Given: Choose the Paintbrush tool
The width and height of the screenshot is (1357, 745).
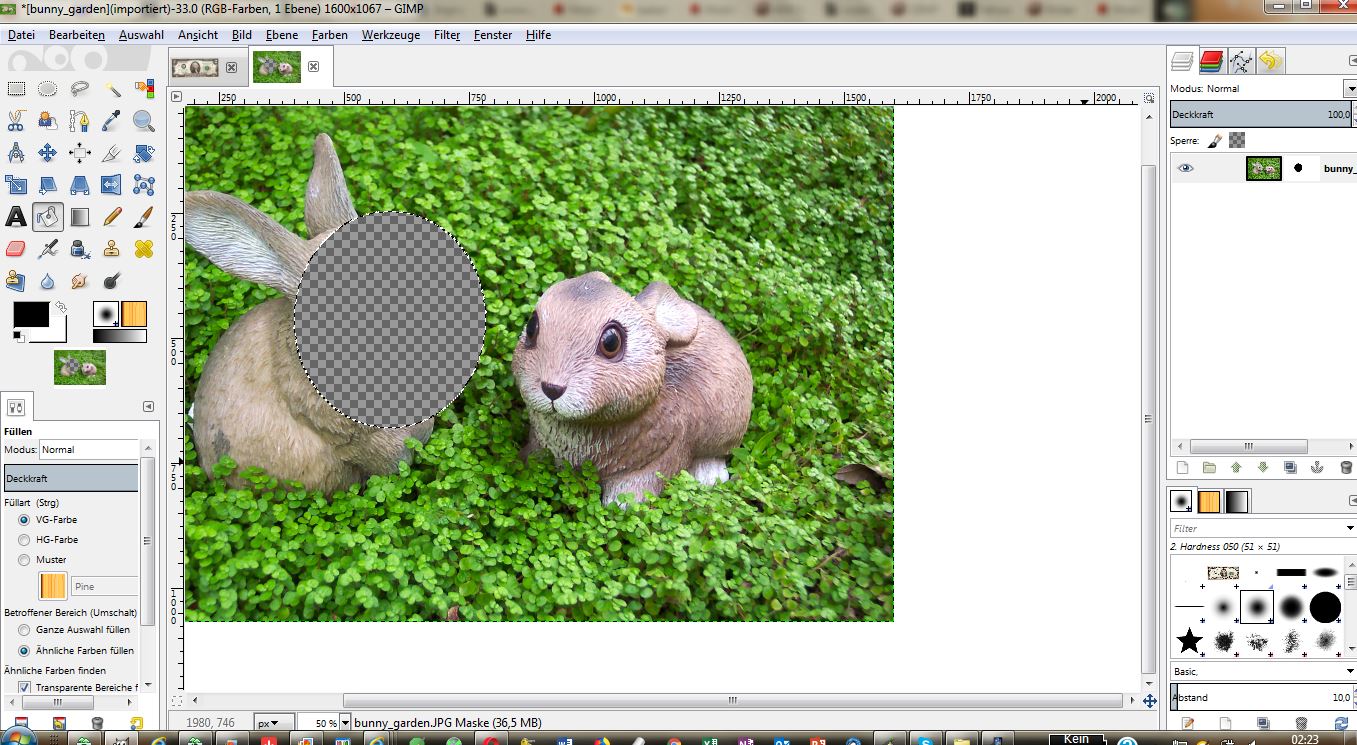Looking at the screenshot, I should [143, 217].
